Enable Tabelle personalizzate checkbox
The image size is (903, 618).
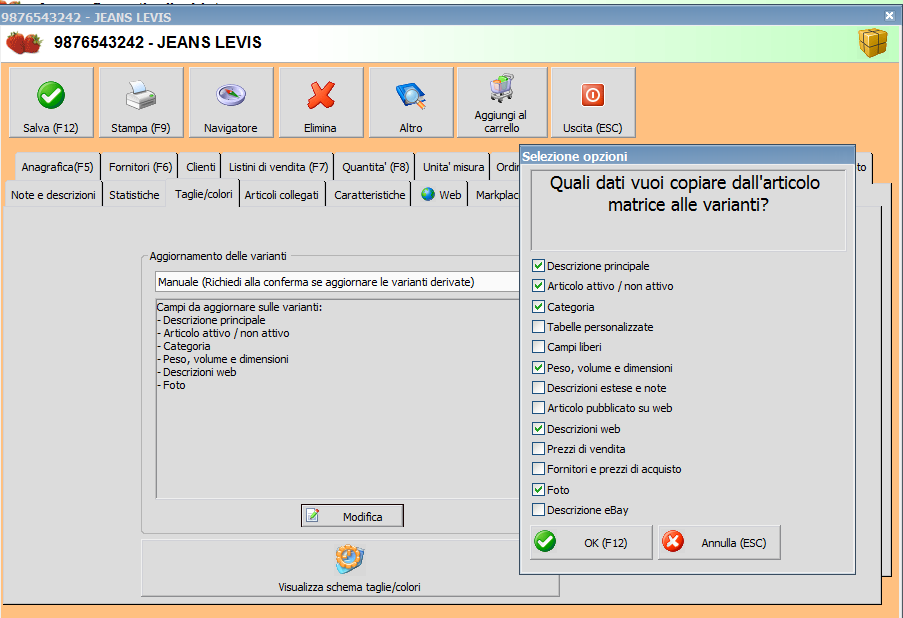pos(538,327)
